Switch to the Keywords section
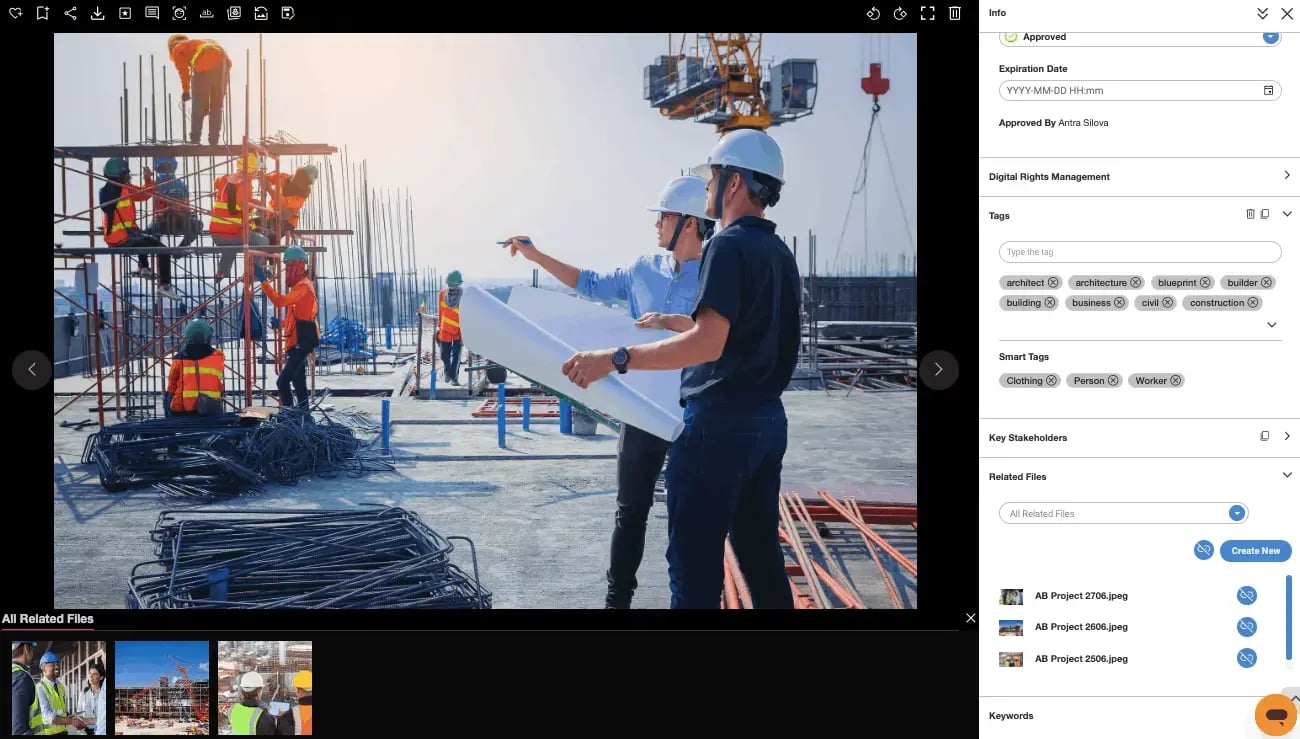Image resolution: width=1300 pixels, height=739 pixels. pyautogui.click(x=1011, y=715)
